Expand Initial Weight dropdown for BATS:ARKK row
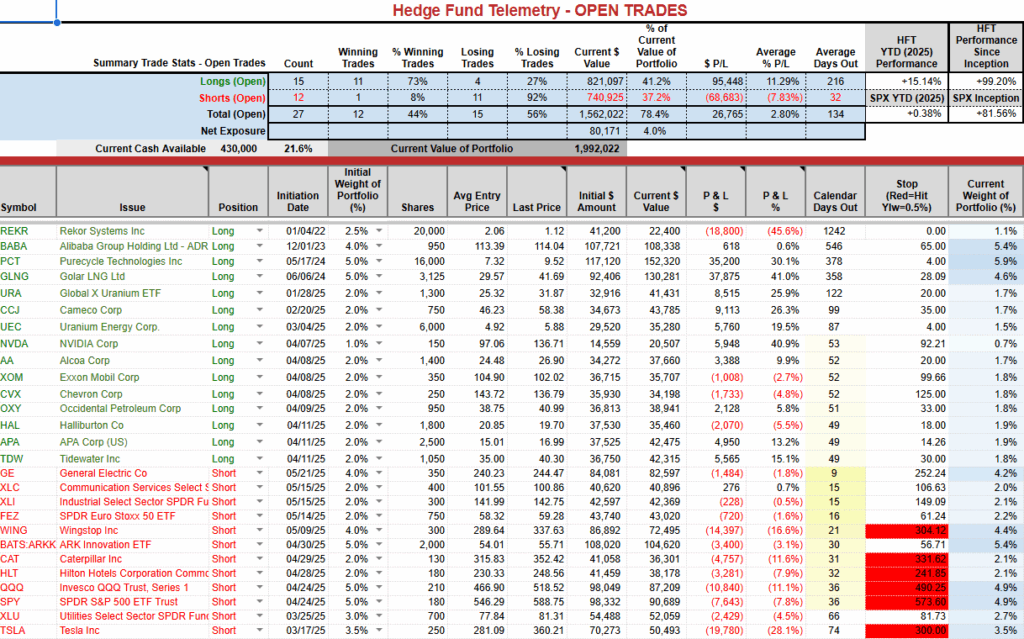The width and height of the screenshot is (1024, 639). point(379,545)
